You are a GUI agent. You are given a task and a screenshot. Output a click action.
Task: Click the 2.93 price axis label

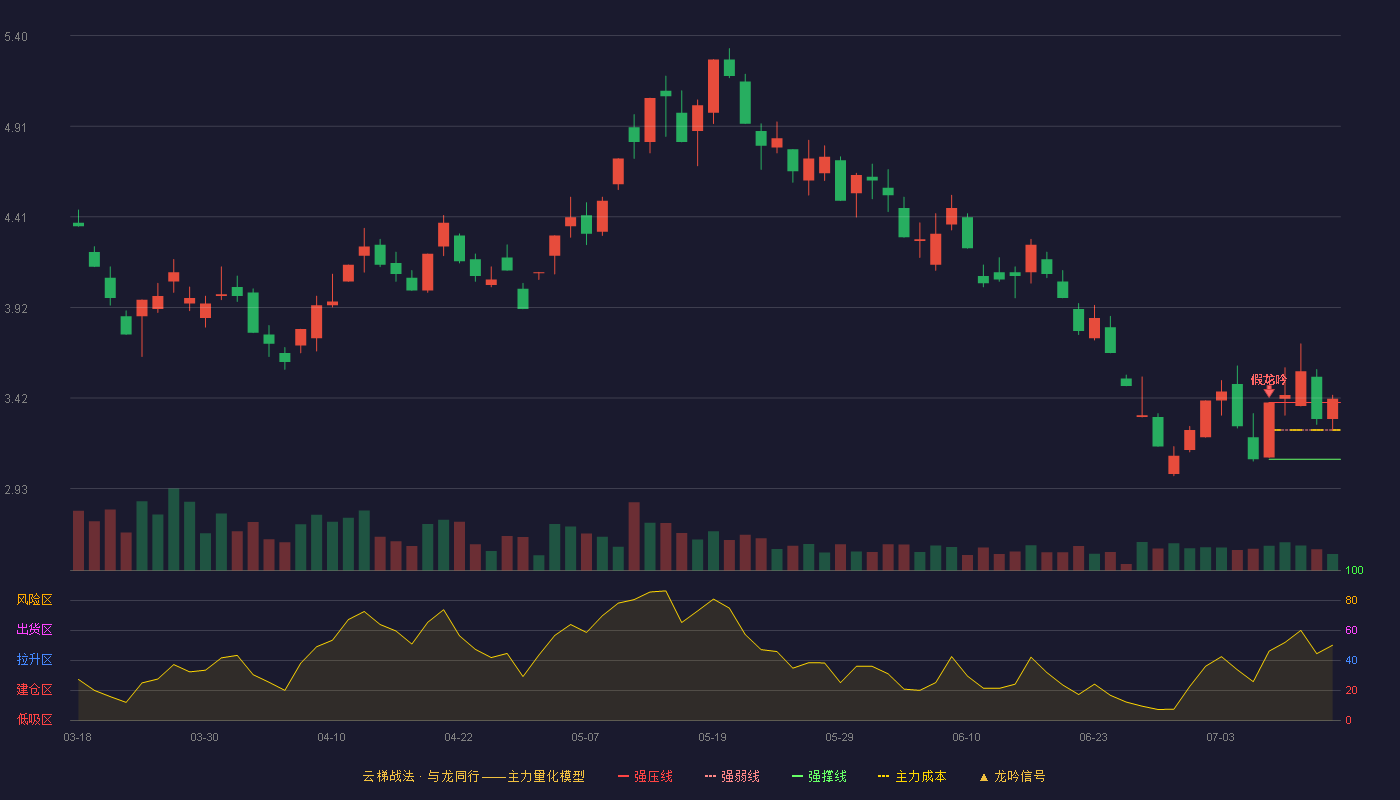coord(16,490)
